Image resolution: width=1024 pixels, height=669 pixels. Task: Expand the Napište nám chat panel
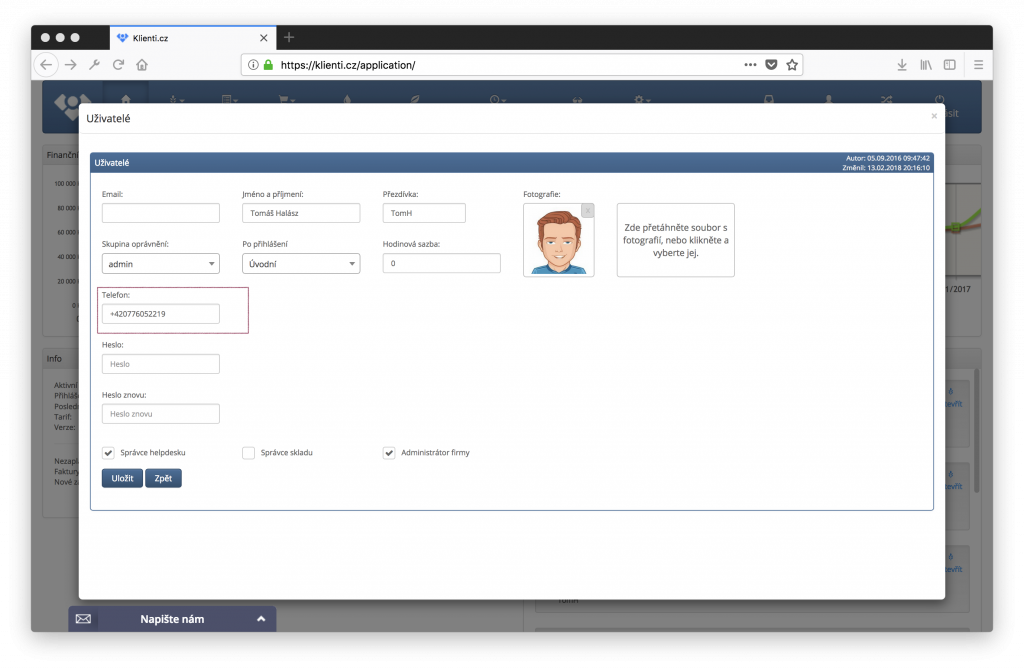pos(261,619)
